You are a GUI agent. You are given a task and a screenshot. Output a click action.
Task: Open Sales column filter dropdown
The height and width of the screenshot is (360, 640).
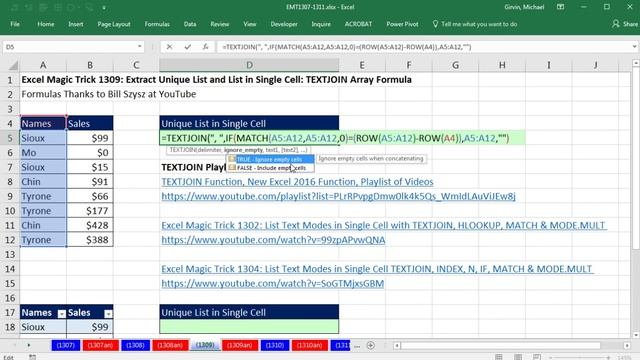[x=108, y=313]
